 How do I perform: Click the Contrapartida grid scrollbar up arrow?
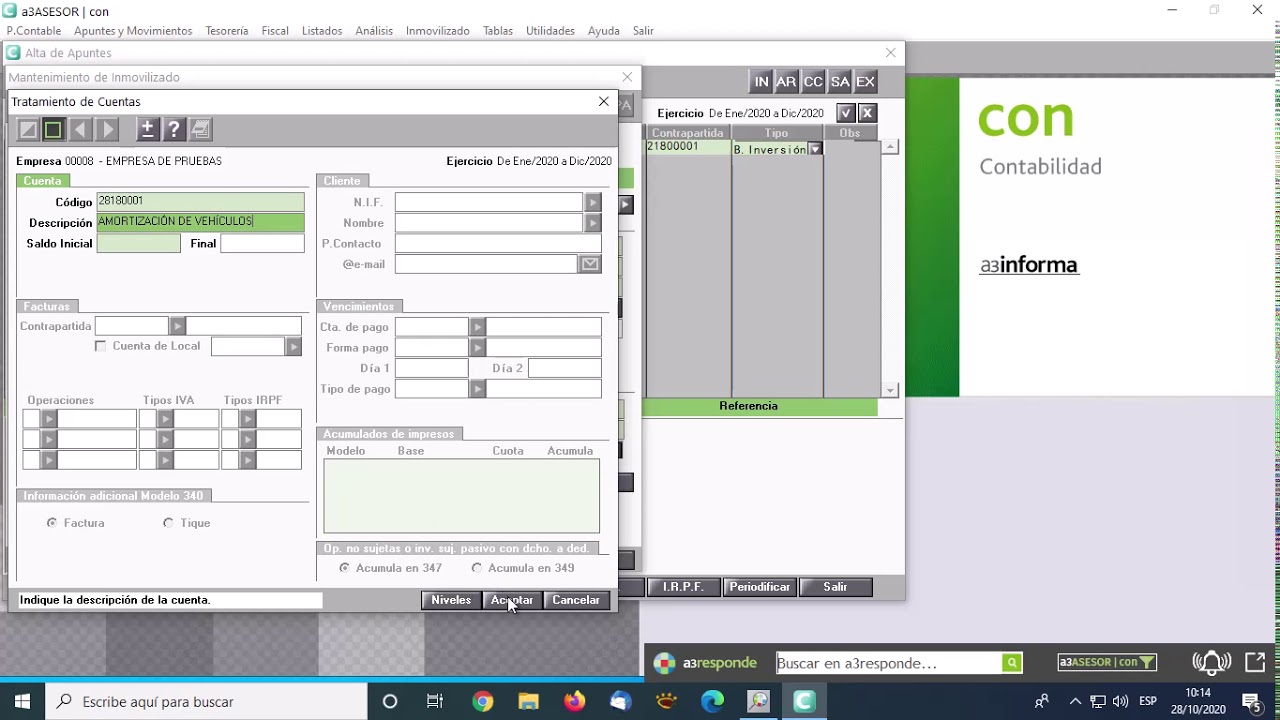pos(890,148)
